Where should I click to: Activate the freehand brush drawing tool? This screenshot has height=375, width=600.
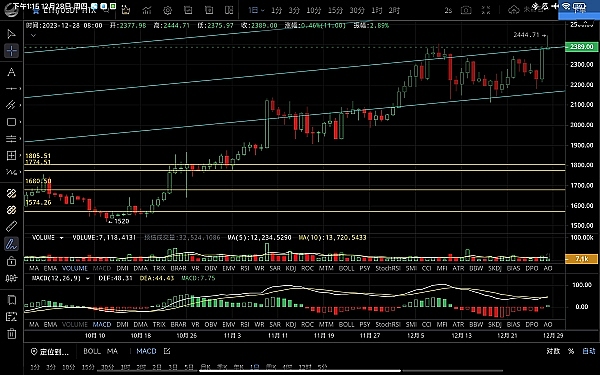pyautogui.click(x=11, y=244)
